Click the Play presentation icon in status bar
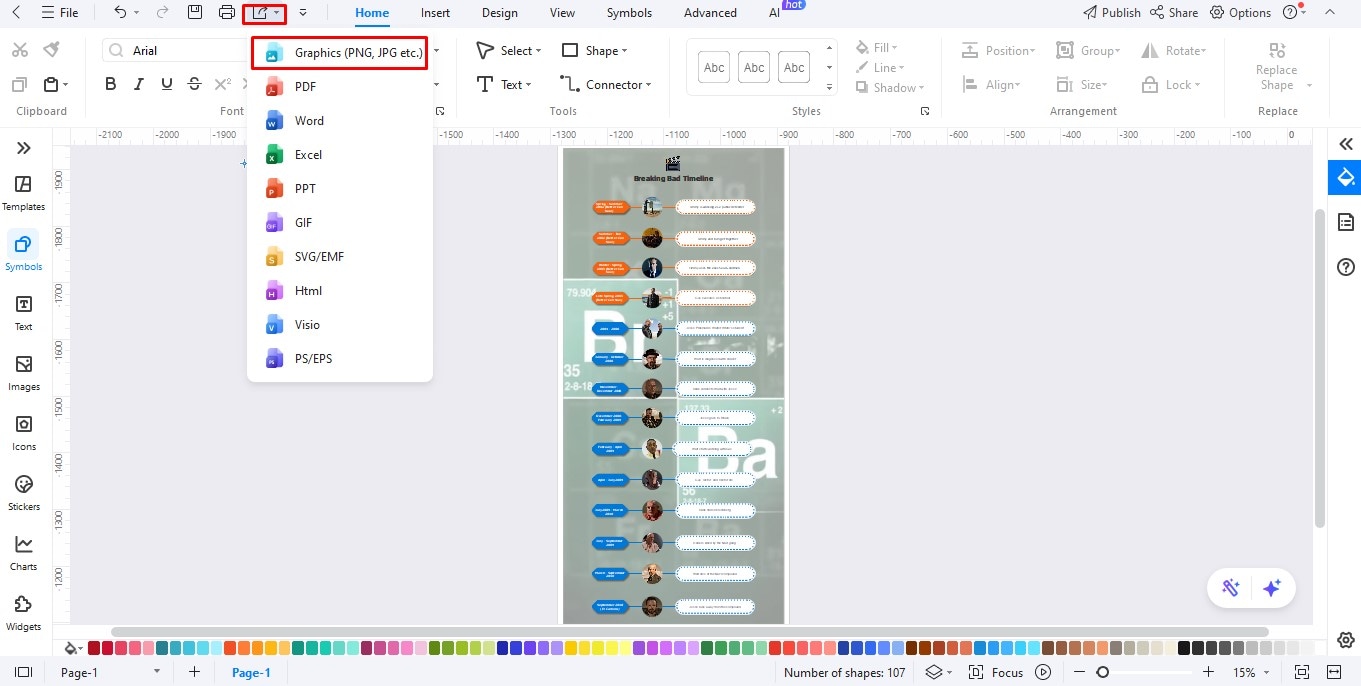Image resolution: width=1361 pixels, height=686 pixels. pos(1043,673)
